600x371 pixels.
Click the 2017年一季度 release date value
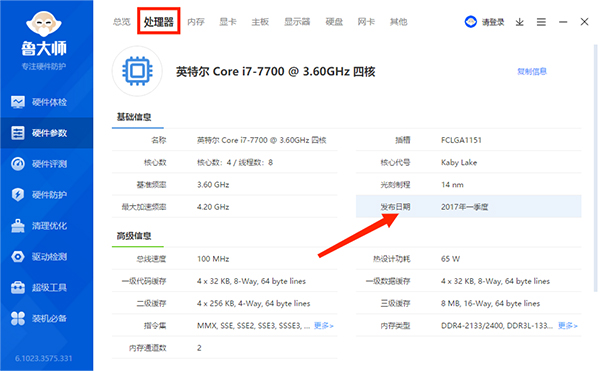tap(465, 207)
